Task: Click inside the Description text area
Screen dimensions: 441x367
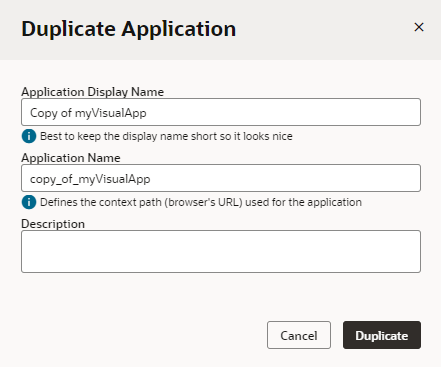Action: pos(221,251)
